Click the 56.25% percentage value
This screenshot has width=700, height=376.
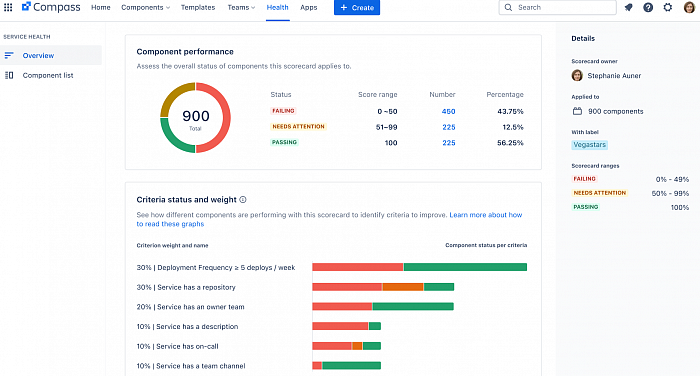pos(510,143)
